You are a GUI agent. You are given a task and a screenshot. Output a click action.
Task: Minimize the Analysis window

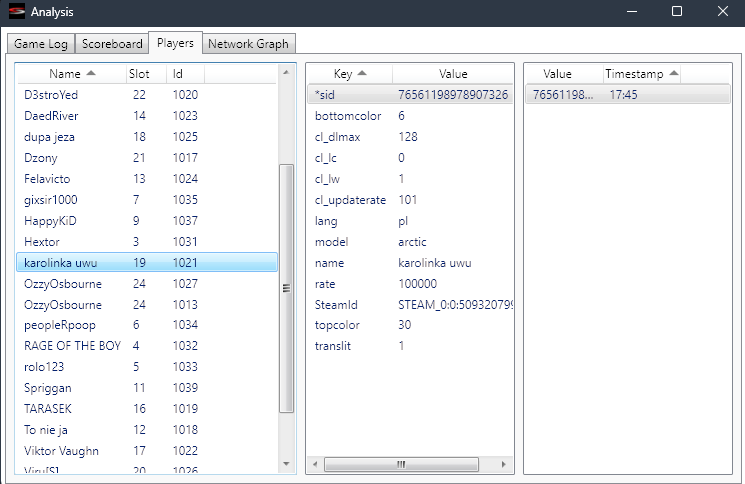click(631, 11)
